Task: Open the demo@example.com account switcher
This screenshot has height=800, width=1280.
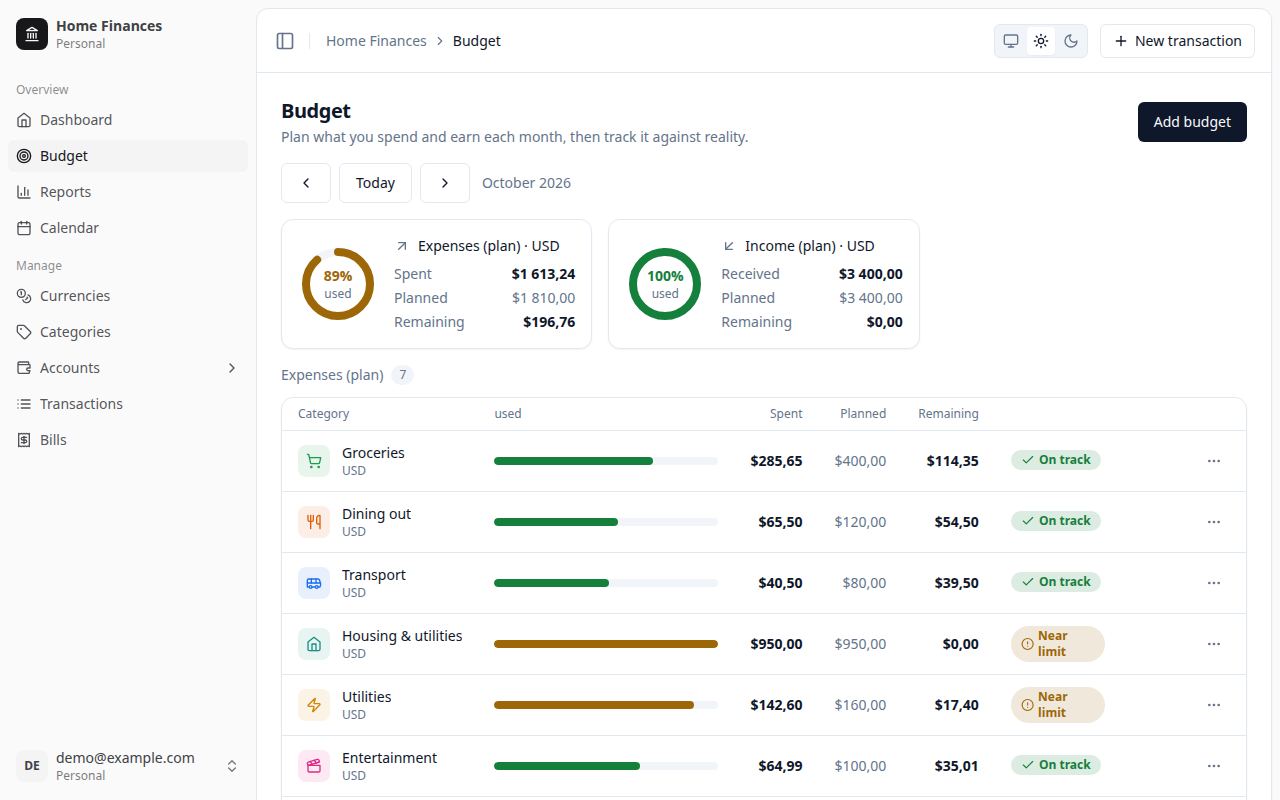Action: tap(128, 766)
